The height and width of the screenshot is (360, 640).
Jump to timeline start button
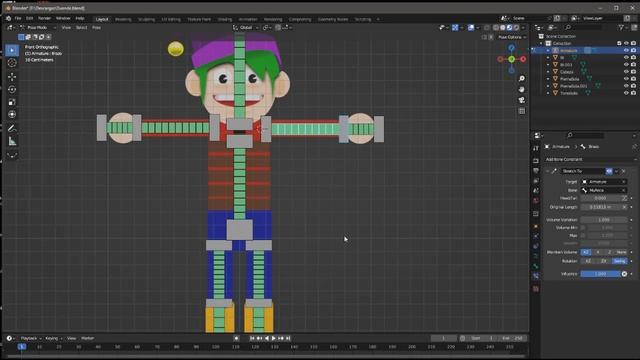click(x=252, y=338)
